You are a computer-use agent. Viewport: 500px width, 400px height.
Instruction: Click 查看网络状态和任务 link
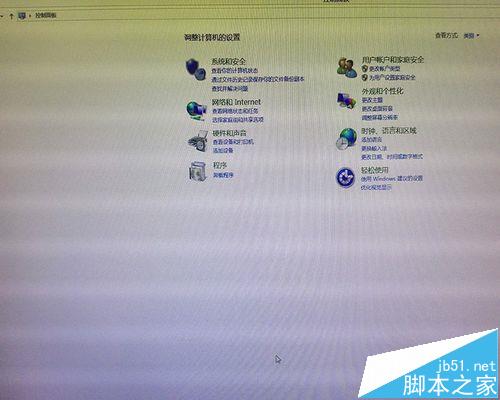pos(235,111)
